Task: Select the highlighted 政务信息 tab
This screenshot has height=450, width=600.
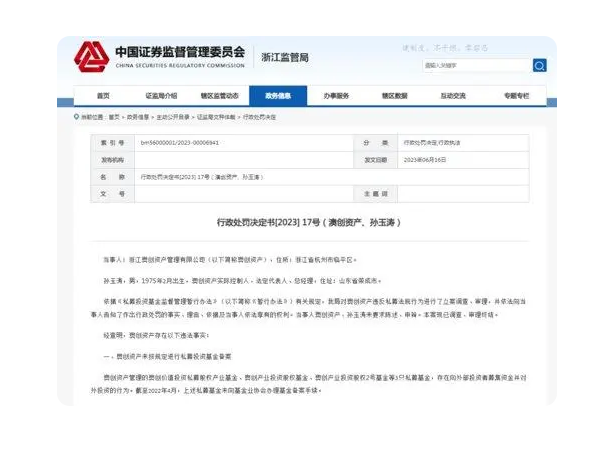Action: (x=278, y=96)
